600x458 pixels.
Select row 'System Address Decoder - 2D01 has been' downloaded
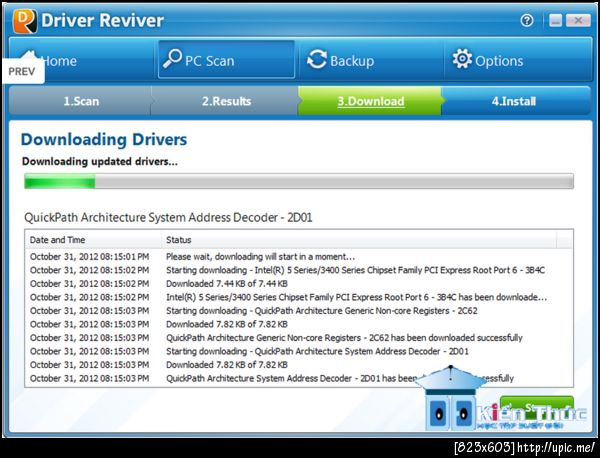299,378
